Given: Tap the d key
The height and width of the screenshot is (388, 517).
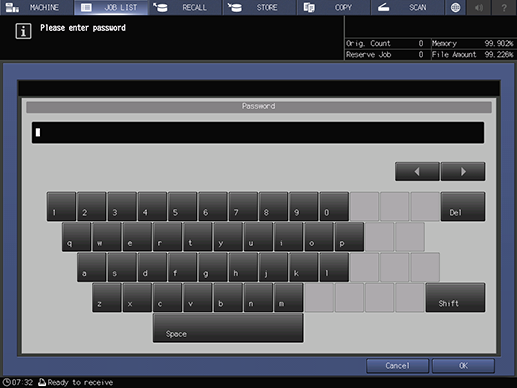Looking at the screenshot, I should pyautogui.click(x=152, y=267).
